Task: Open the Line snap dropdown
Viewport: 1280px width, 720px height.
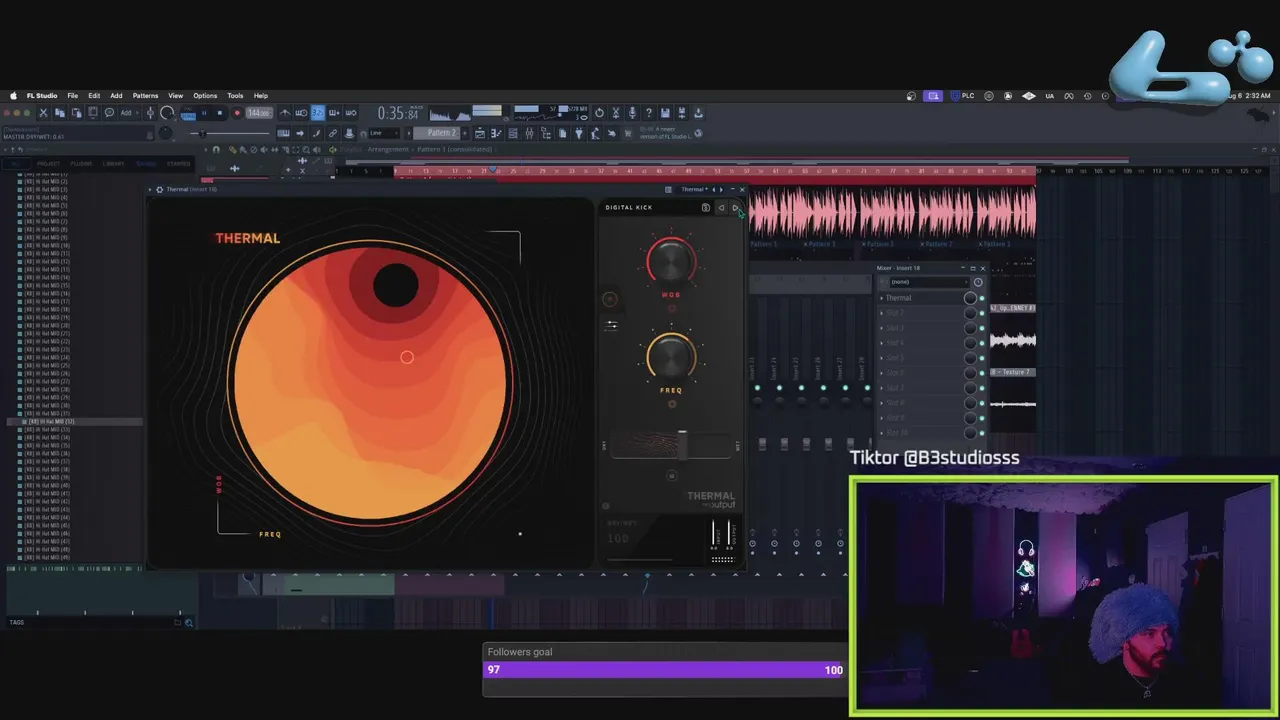Action: [384, 132]
